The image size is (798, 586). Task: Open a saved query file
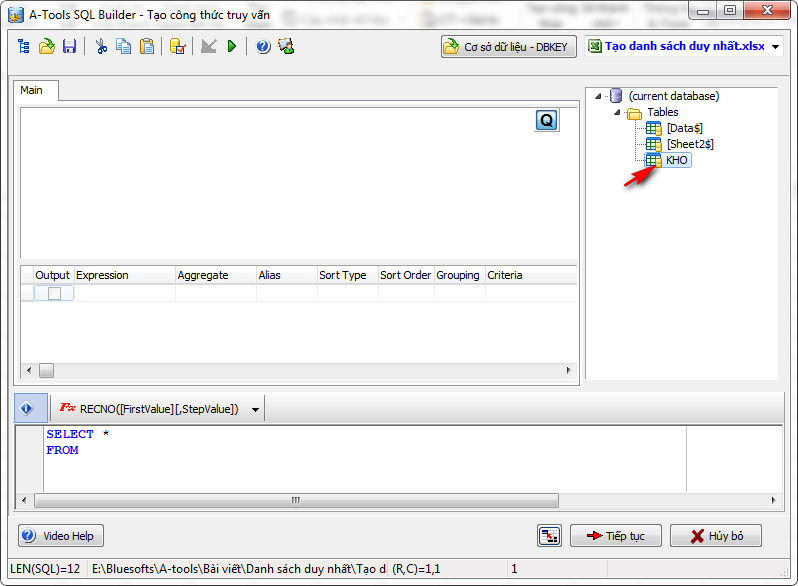pos(46,47)
